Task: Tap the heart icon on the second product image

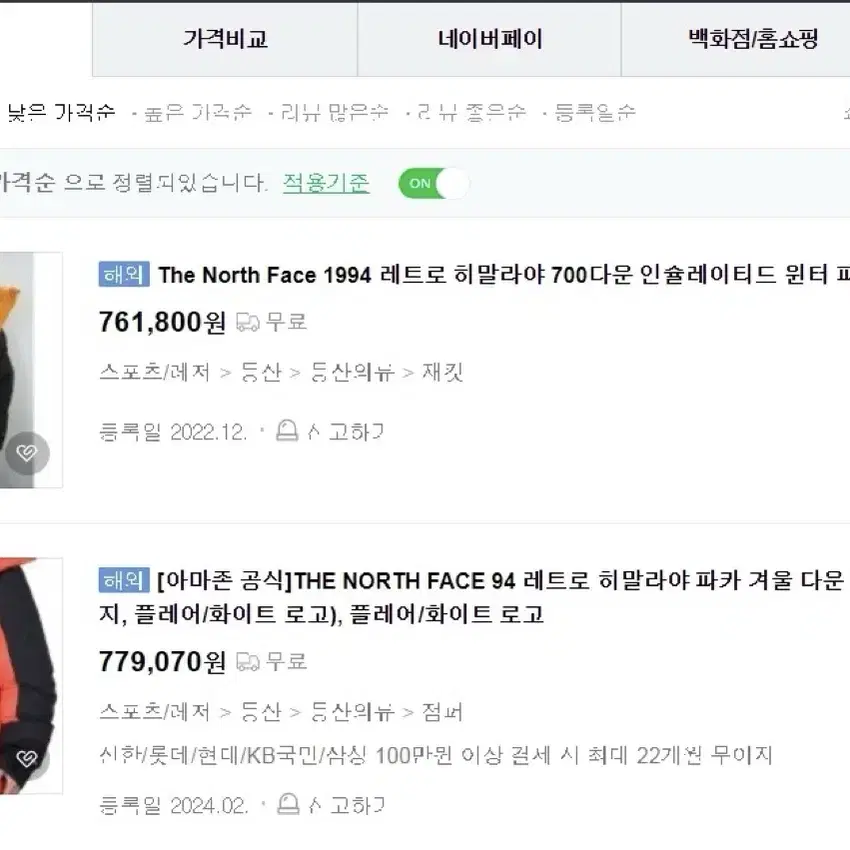Action: [x=27, y=758]
